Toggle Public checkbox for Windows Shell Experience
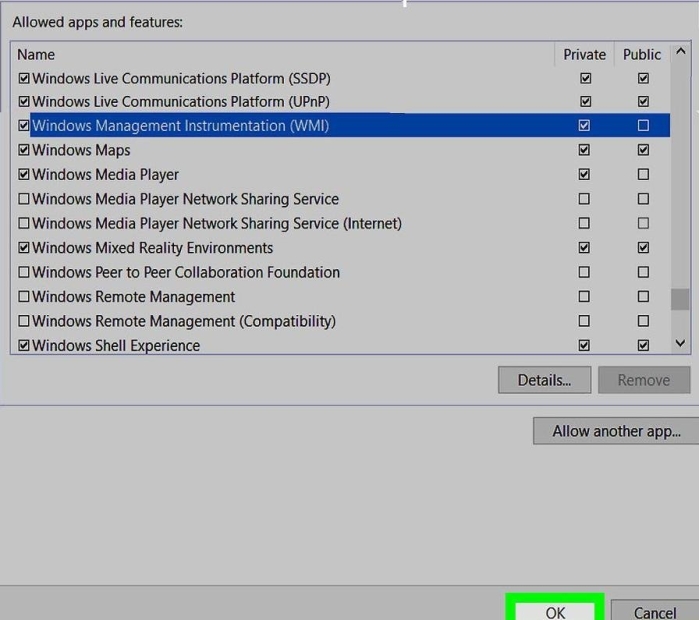 pyautogui.click(x=643, y=345)
